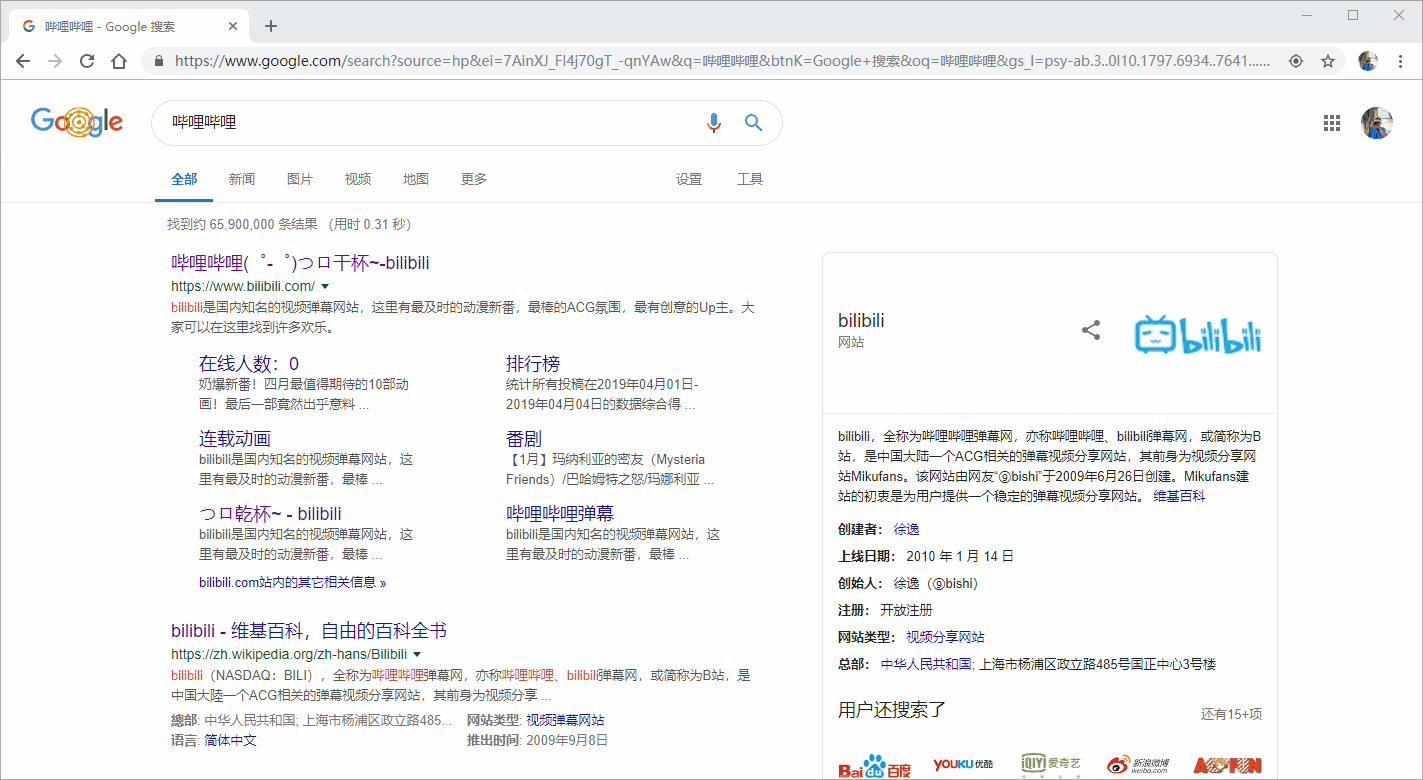Expand dropdown arrow beside www.bilibili.com URL

click(x=325, y=287)
